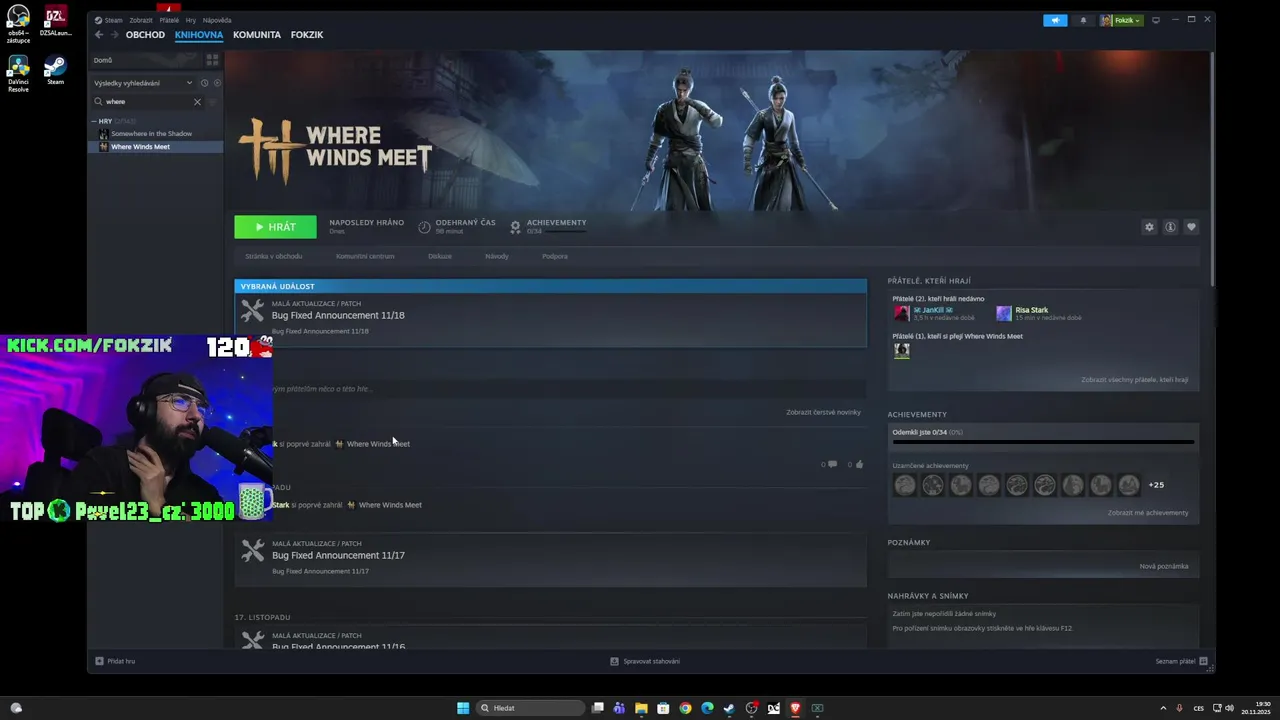Enter Big Picture mode via monitor icon
Screen dimensions: 1280x720
pos(1156,20)
